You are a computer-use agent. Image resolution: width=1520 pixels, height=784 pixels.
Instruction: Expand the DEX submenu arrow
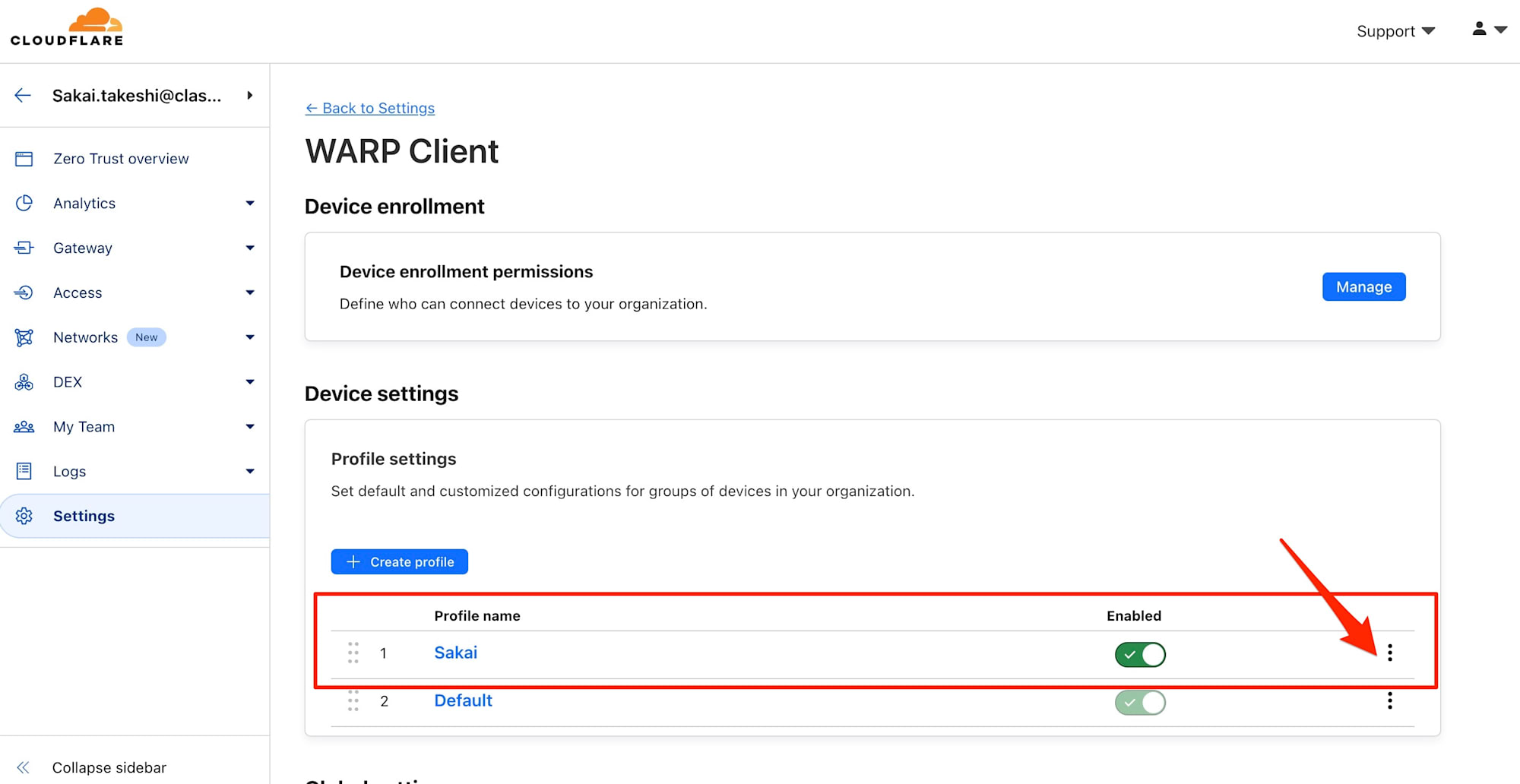pos(250,382)
